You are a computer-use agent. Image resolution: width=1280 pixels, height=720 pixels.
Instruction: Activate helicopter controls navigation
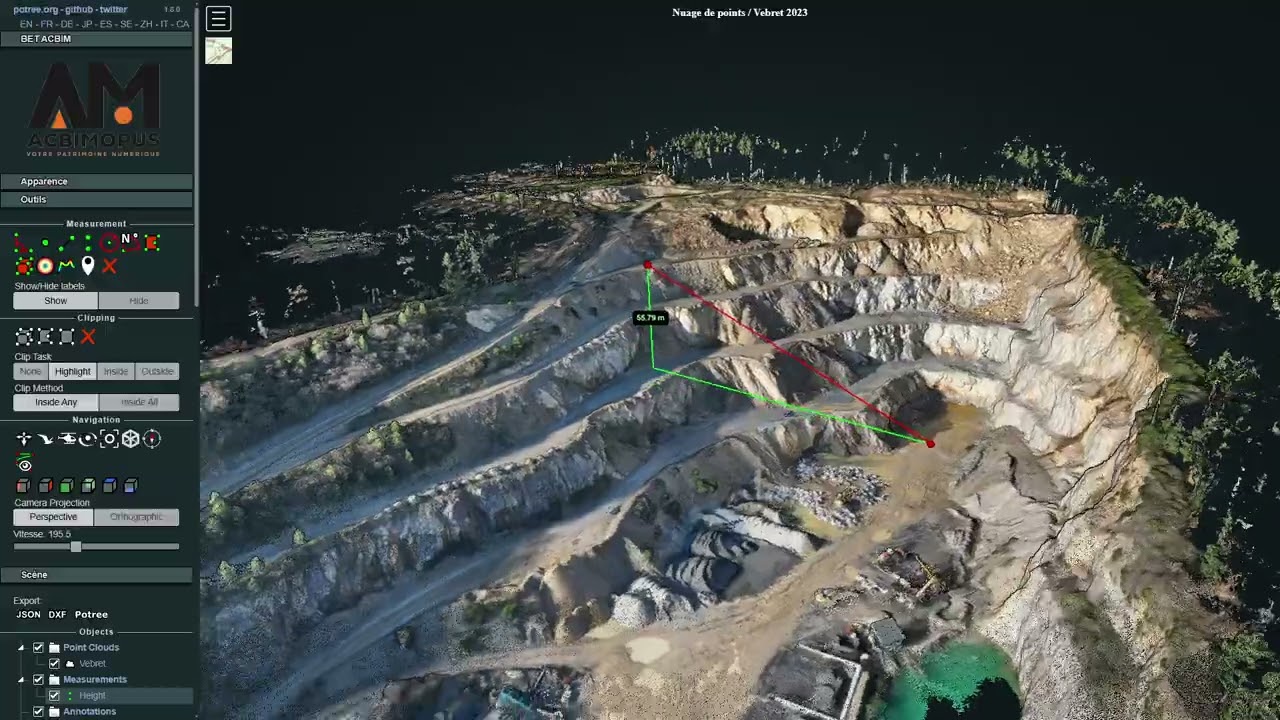[x=68, y=439]
